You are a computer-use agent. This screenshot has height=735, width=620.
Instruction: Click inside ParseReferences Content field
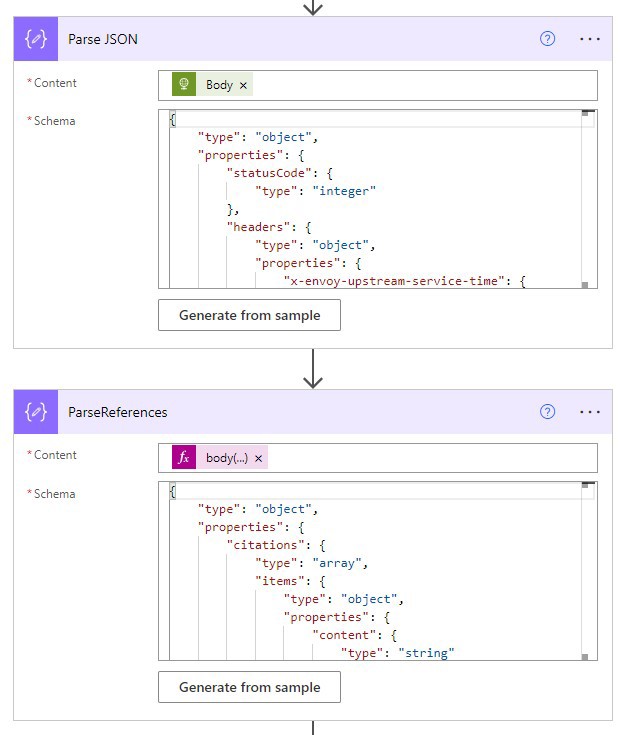click(430, 458)
